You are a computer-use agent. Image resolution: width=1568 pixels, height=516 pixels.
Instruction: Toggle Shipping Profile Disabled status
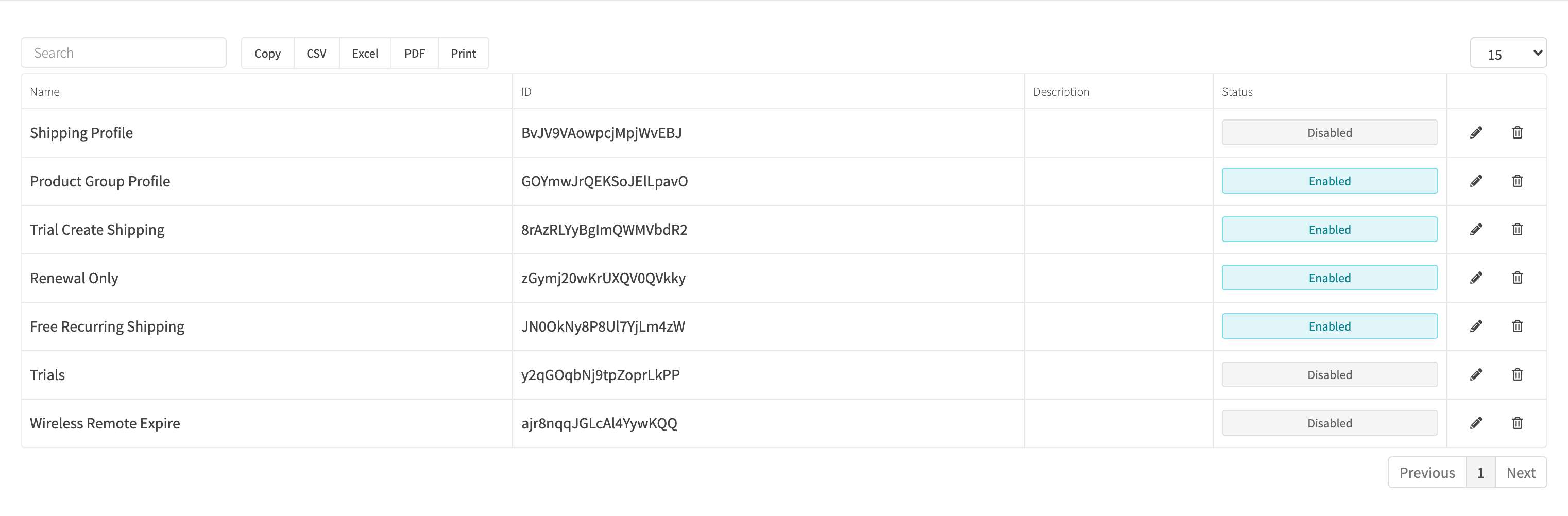point(1330,133)
